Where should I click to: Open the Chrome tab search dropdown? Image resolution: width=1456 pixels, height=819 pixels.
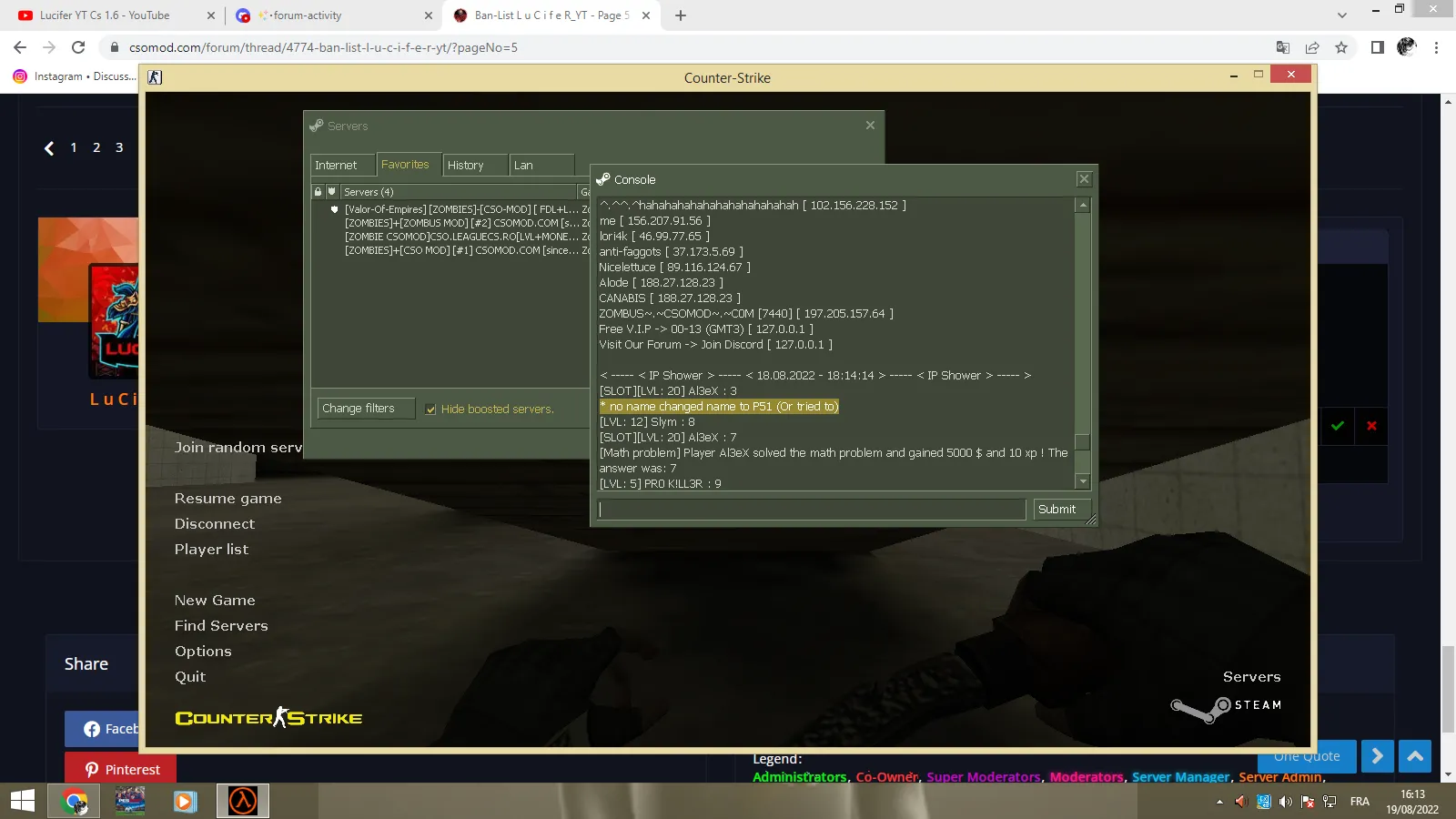tap(1341, 15)
